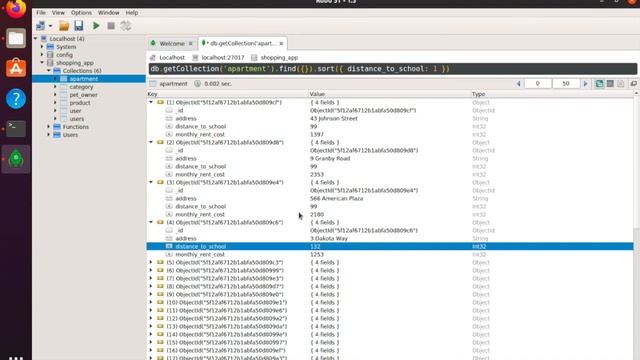Select the product collection
Screen dimensions: 640x360
tap(80, 103)
